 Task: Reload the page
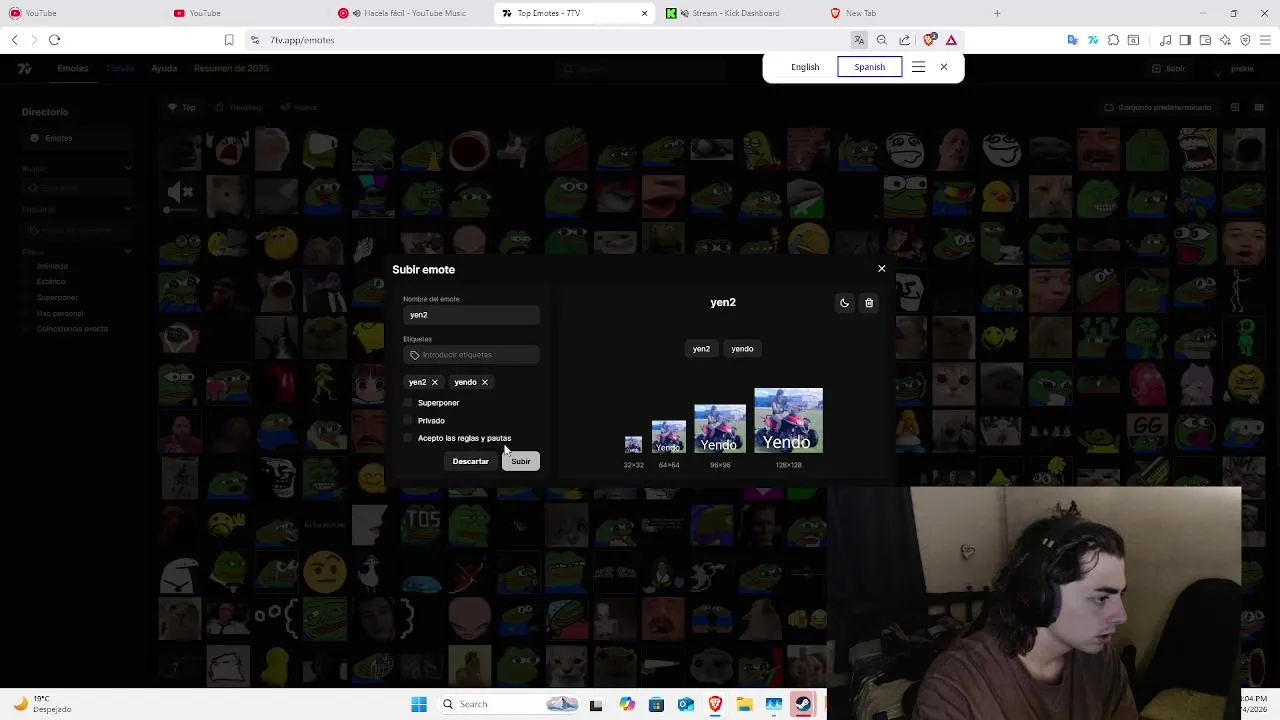point(54,40)
